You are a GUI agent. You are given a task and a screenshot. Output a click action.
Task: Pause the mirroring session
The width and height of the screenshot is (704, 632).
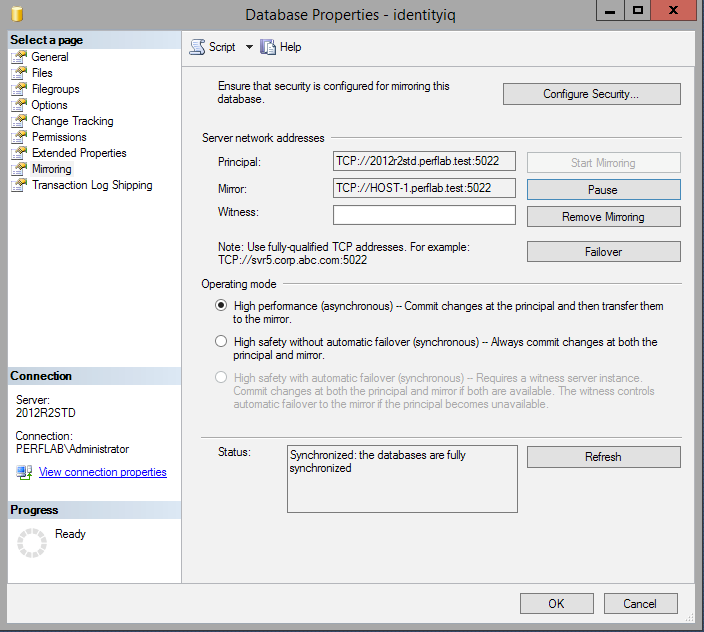[x=603, y=189]
